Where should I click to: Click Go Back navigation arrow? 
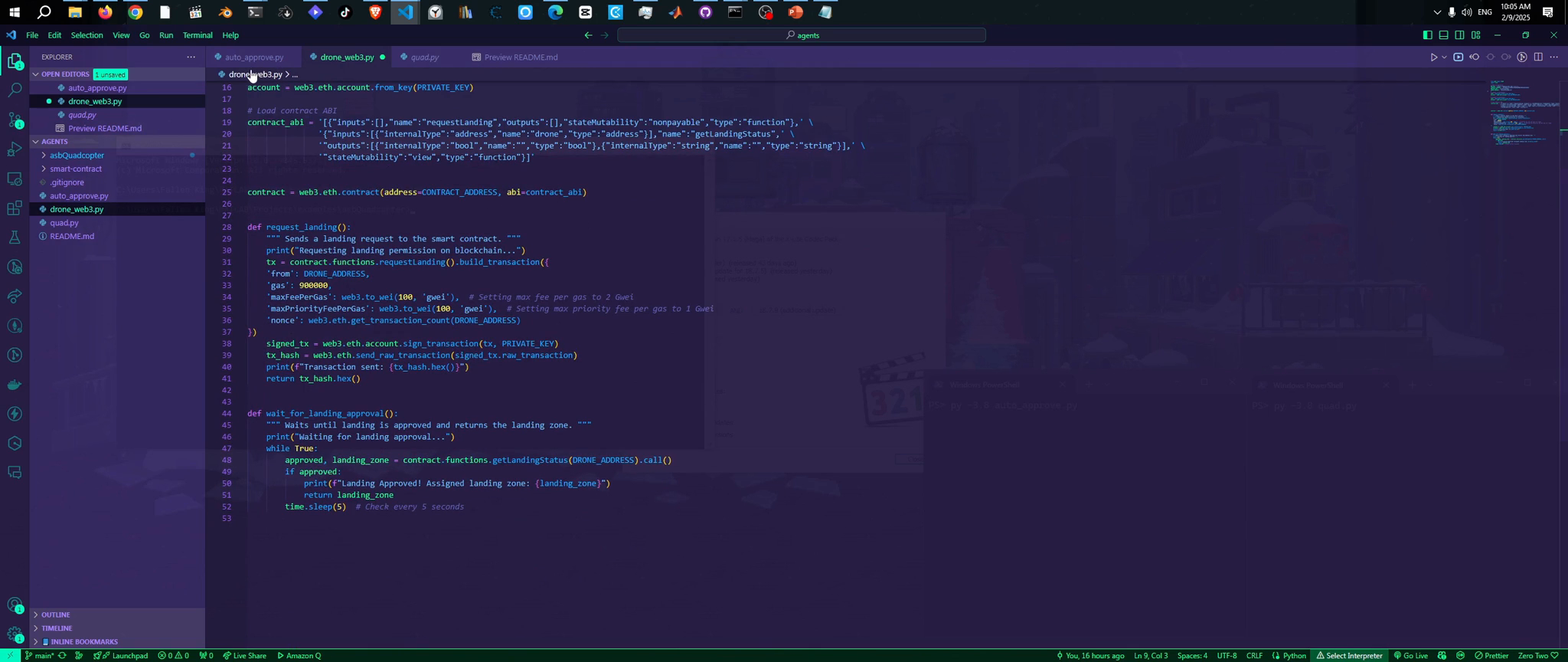(588, 35)
